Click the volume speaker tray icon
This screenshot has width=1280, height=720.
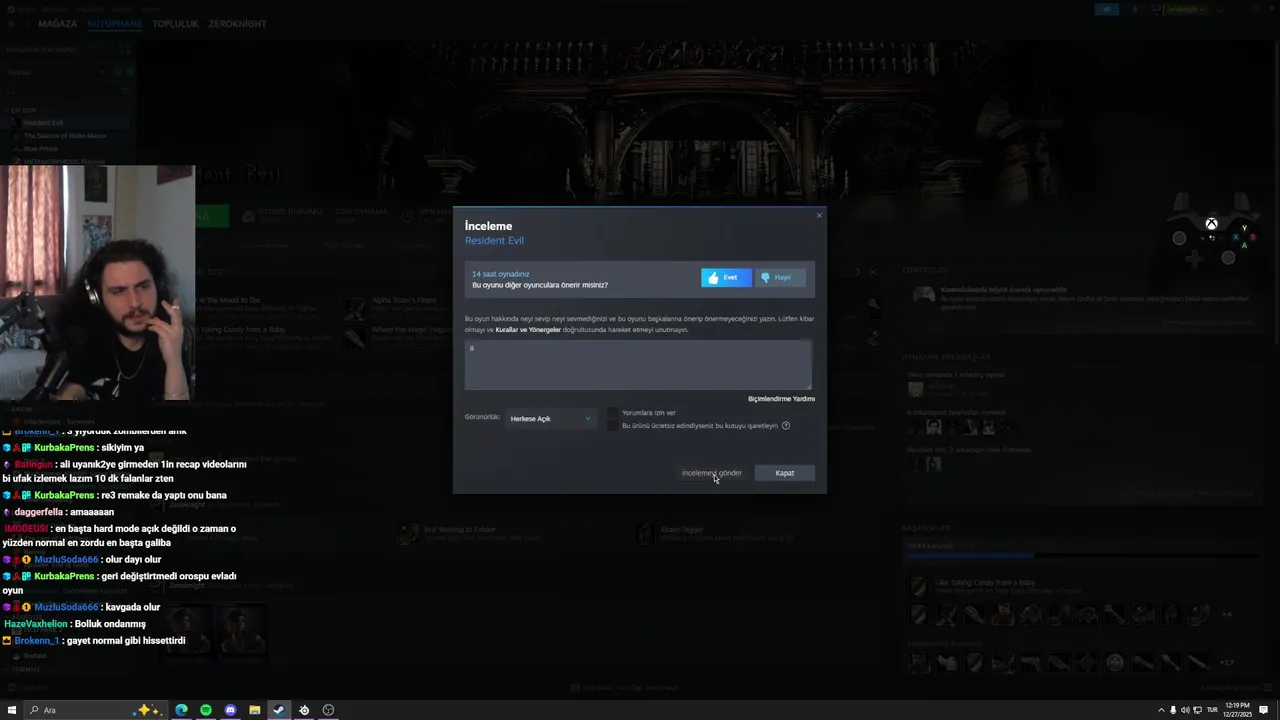[x=1185, y=710]
